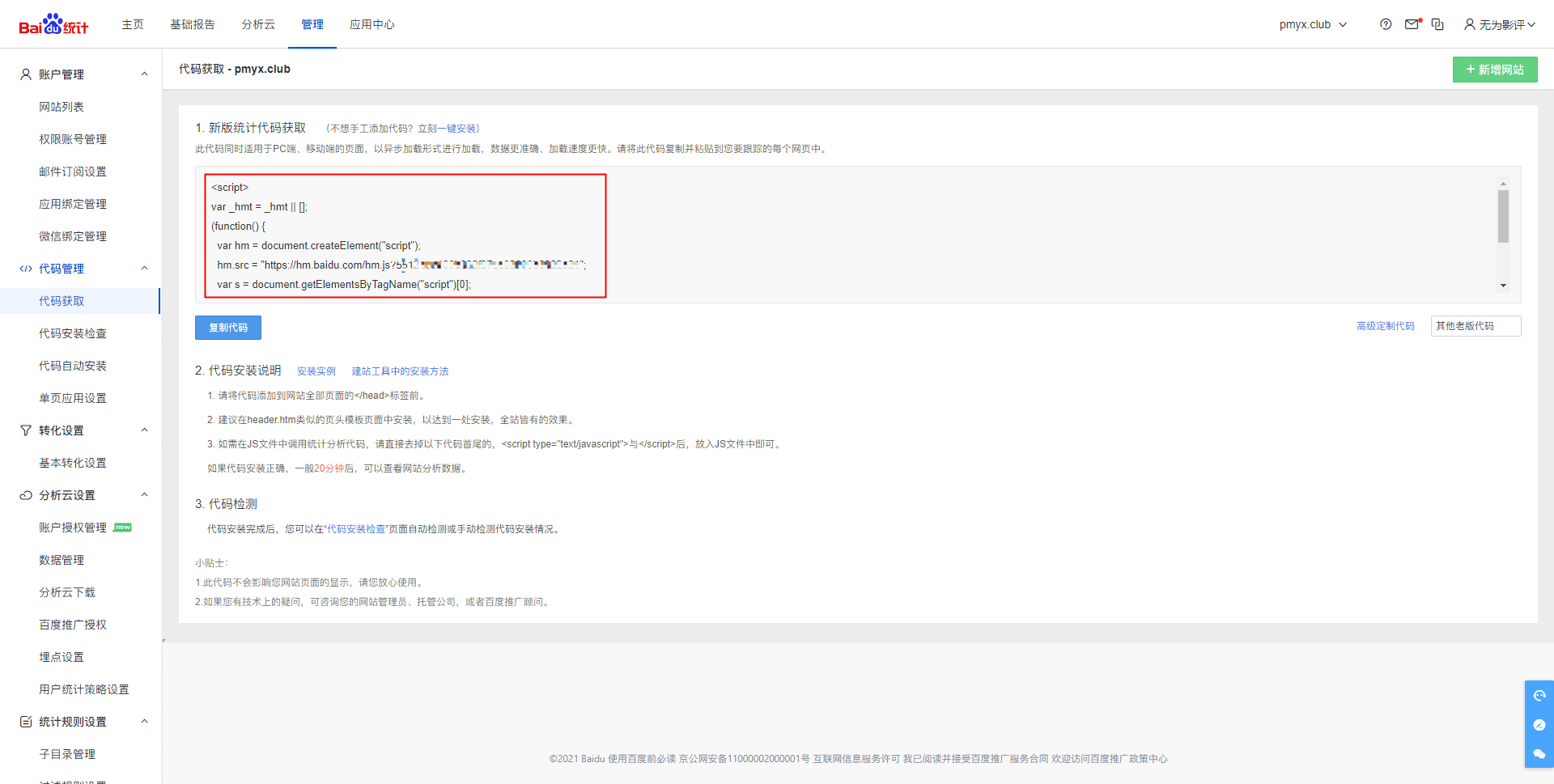Collapse the 统计规则设置 section chevron
Screen dimensions: 1554x784
tap(145, 722)
